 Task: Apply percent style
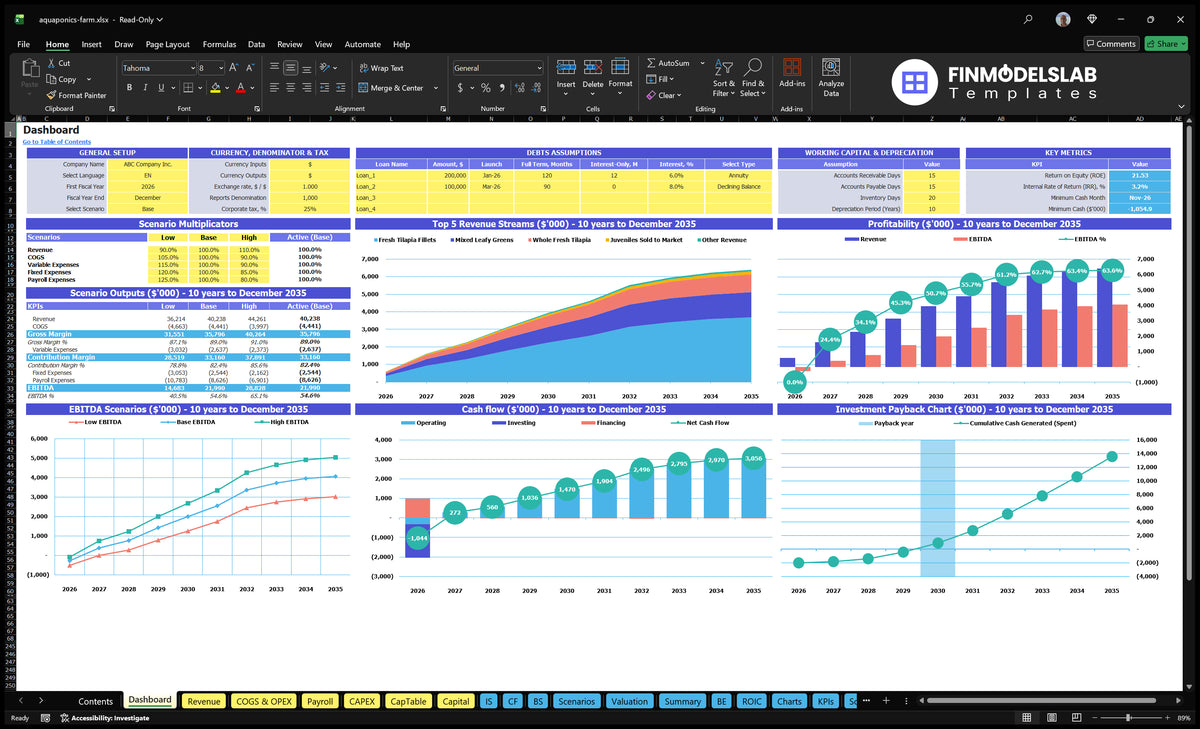coord(486,88)
